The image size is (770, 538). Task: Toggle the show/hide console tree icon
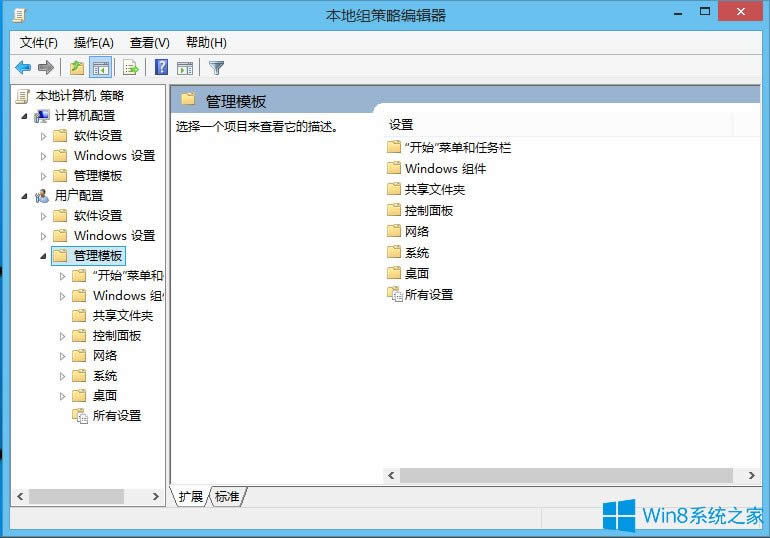click(x=101, y=68)
